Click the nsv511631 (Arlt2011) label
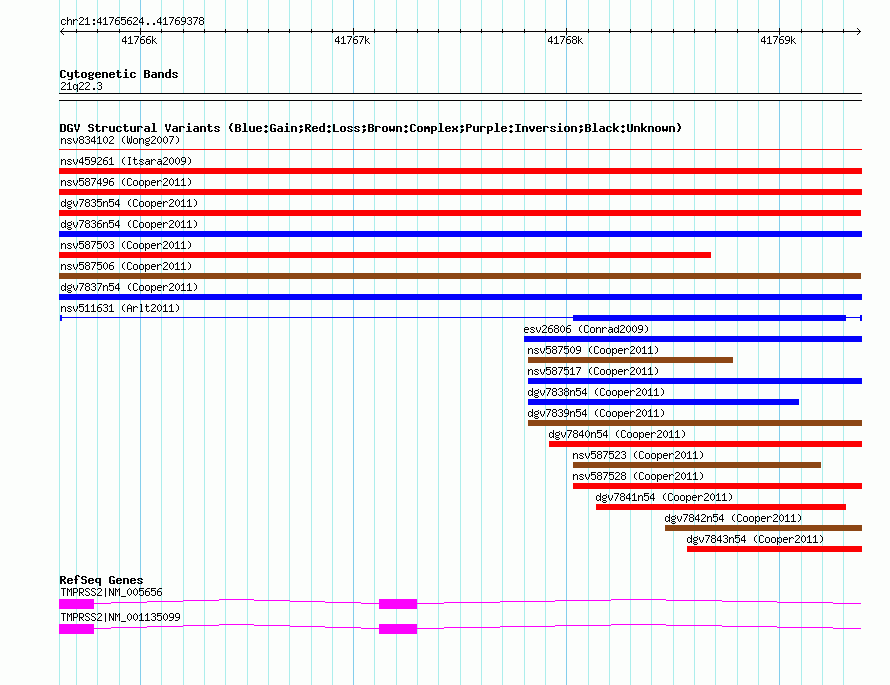 pyautogui.click(x=120, y=308)
